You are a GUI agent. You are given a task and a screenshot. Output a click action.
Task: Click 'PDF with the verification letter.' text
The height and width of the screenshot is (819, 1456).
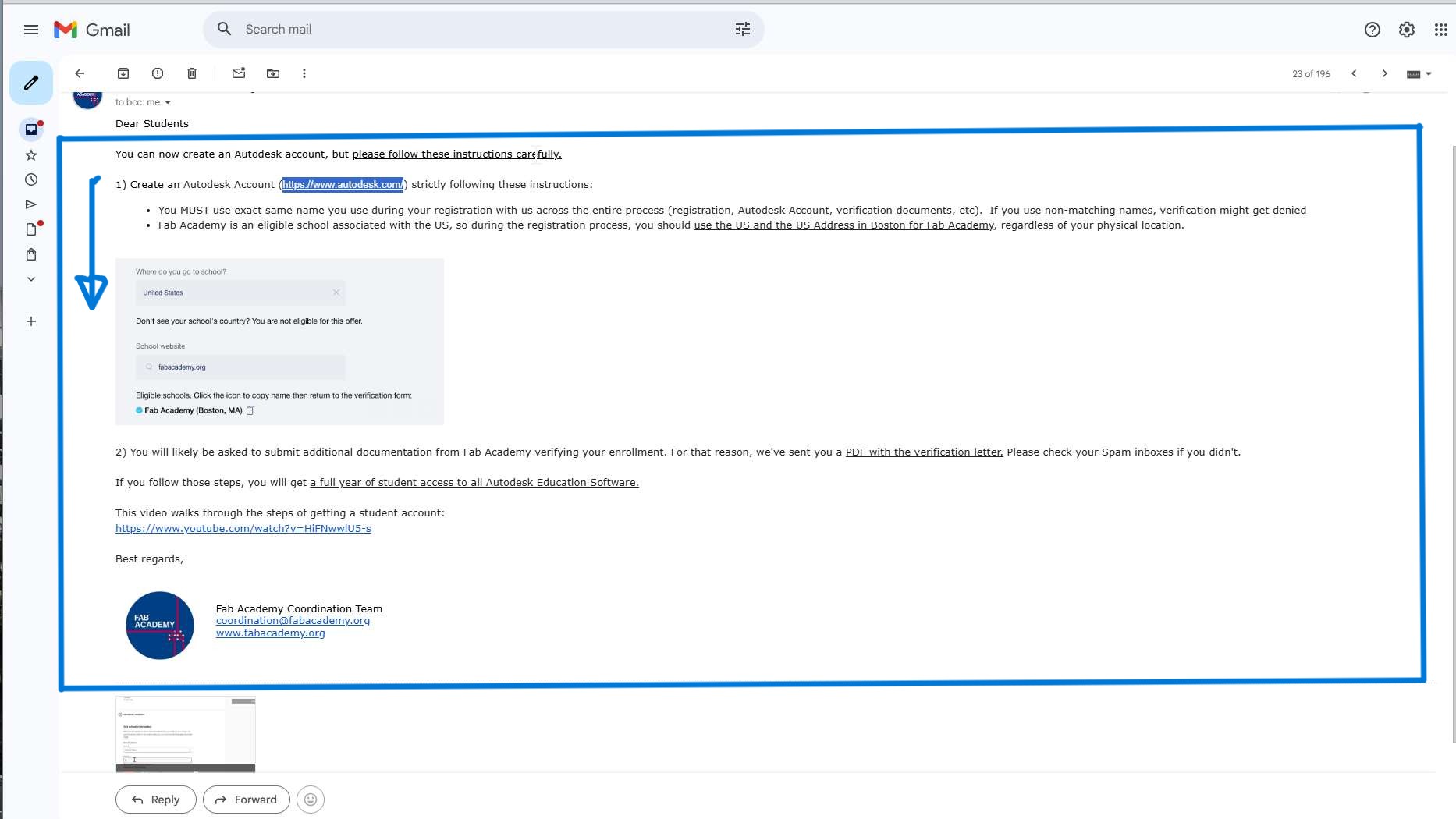924,452
